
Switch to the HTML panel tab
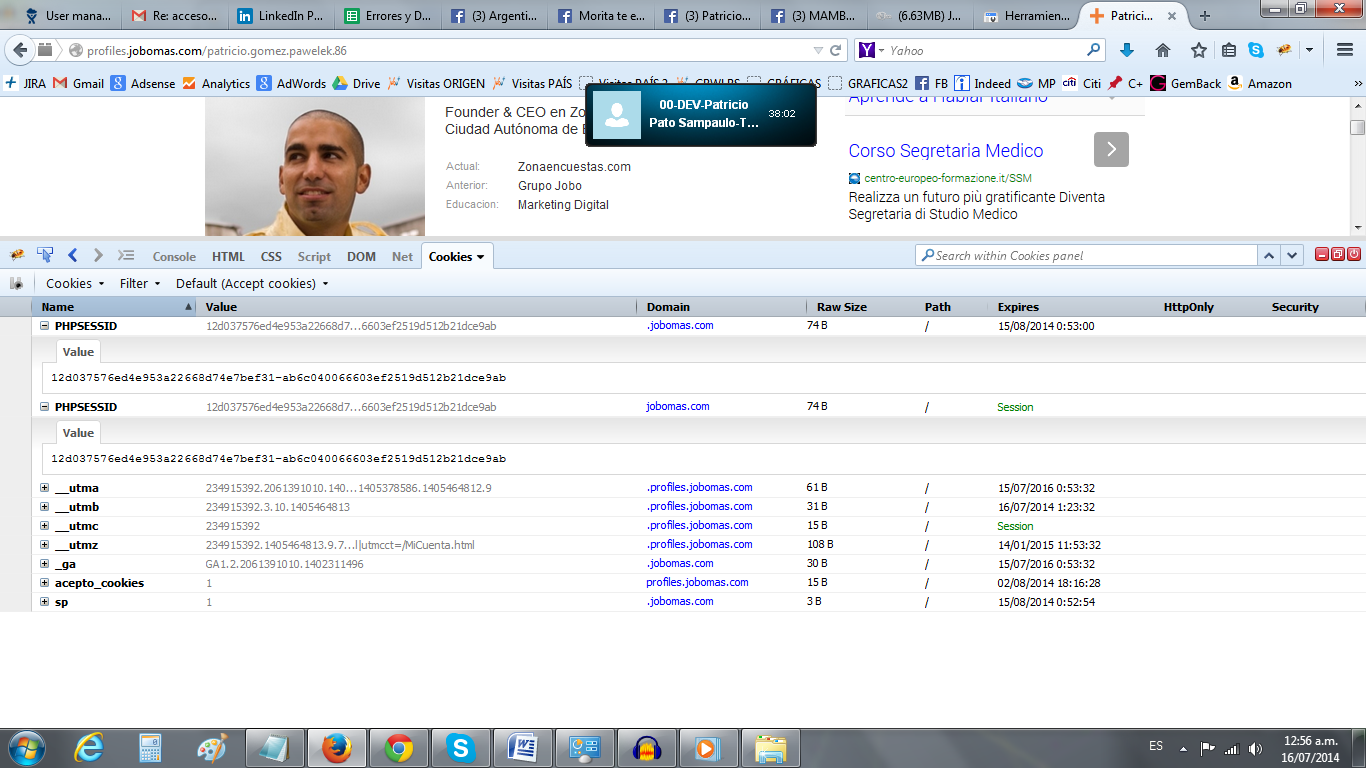pos(228,257)
